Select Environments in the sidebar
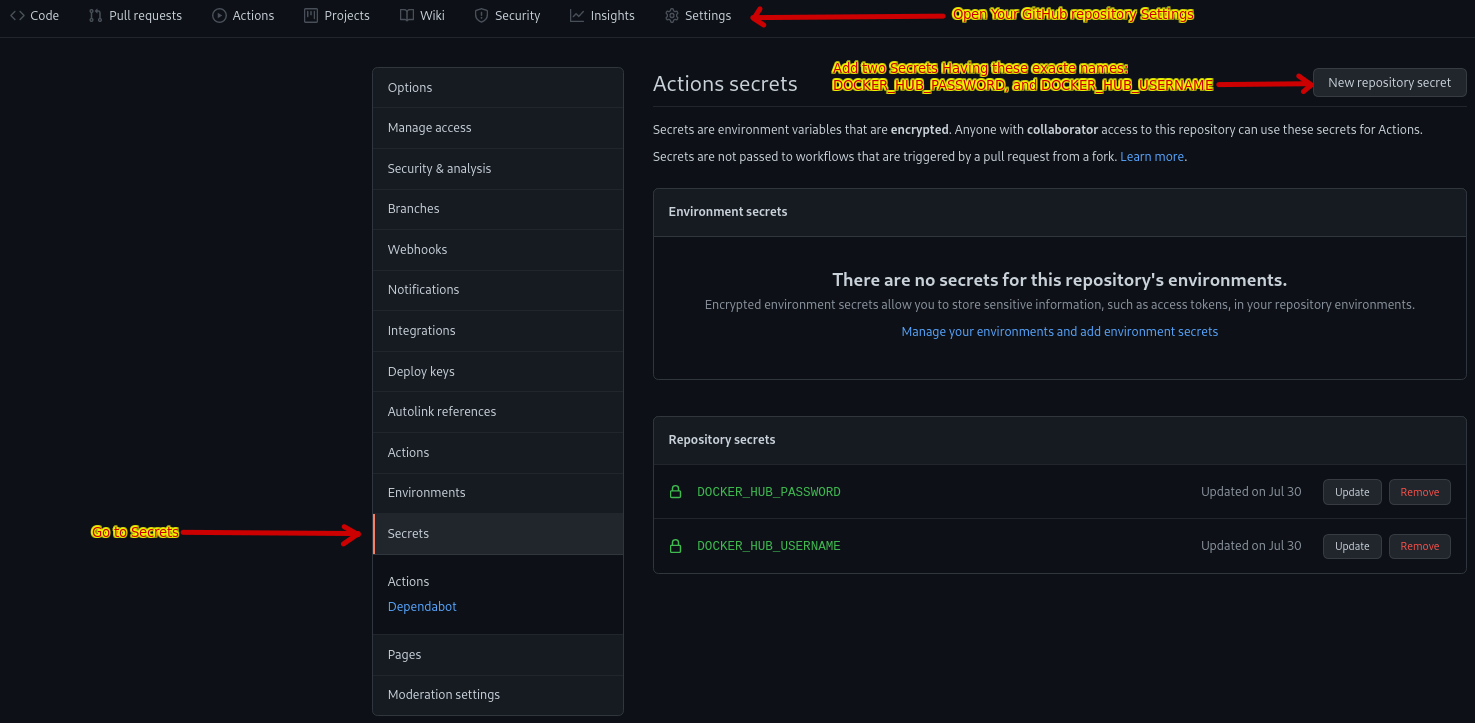1475x723 pixels. click(426, 493)
